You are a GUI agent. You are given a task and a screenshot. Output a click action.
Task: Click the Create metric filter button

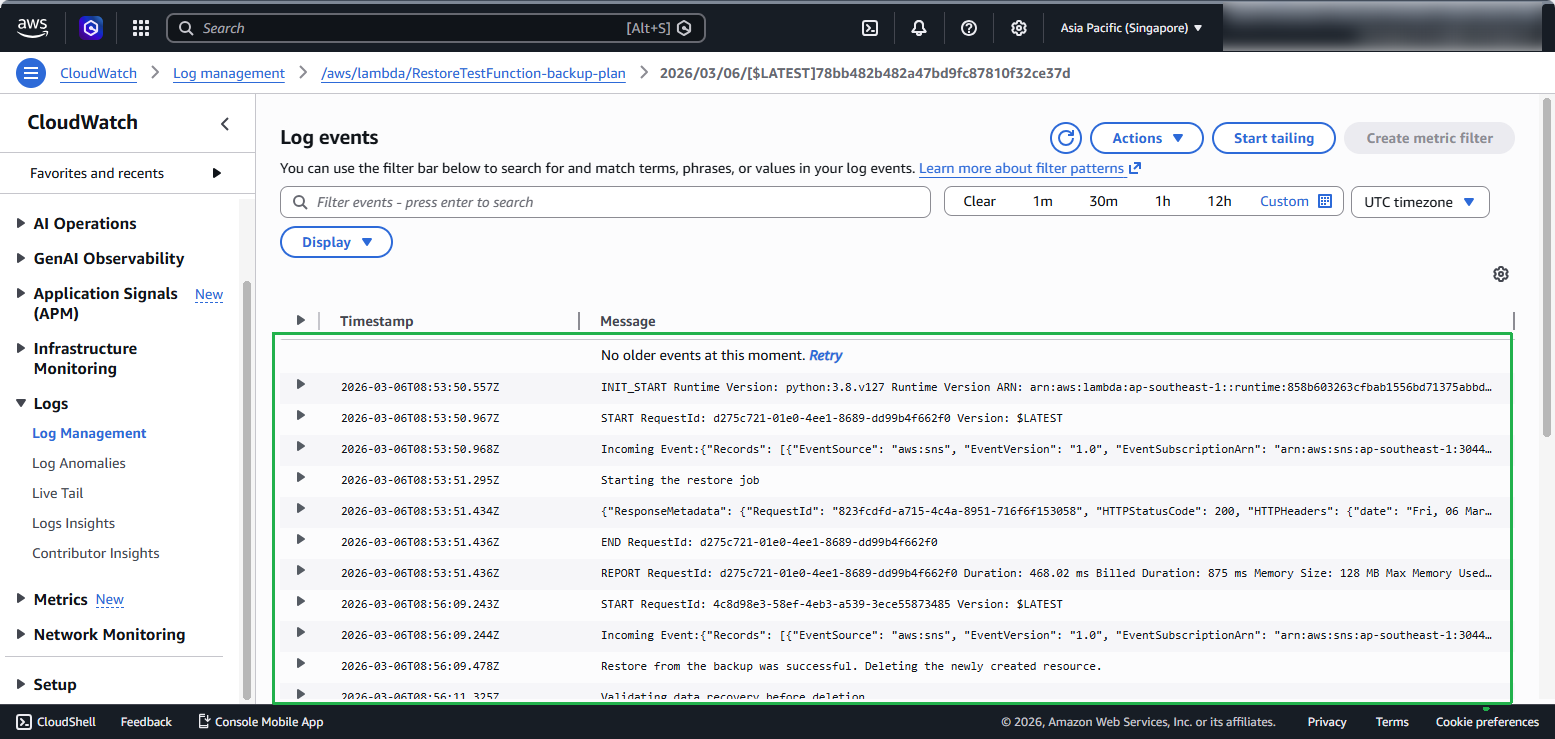pyautogui.click(x=1429, y=138)
